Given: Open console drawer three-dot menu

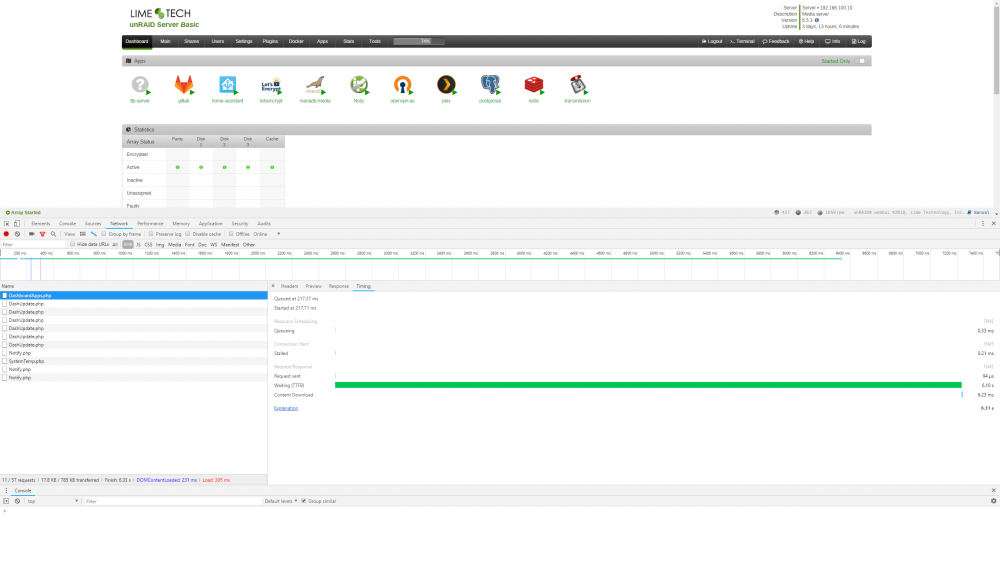Looking at the screenshot, I should click(6, 491).
